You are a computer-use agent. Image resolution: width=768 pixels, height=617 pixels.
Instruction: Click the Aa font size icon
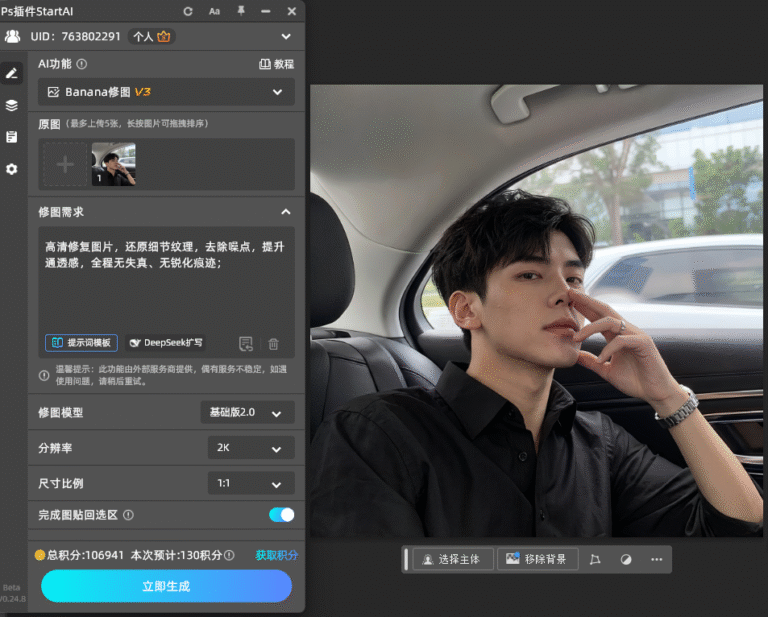pos(215,11)
